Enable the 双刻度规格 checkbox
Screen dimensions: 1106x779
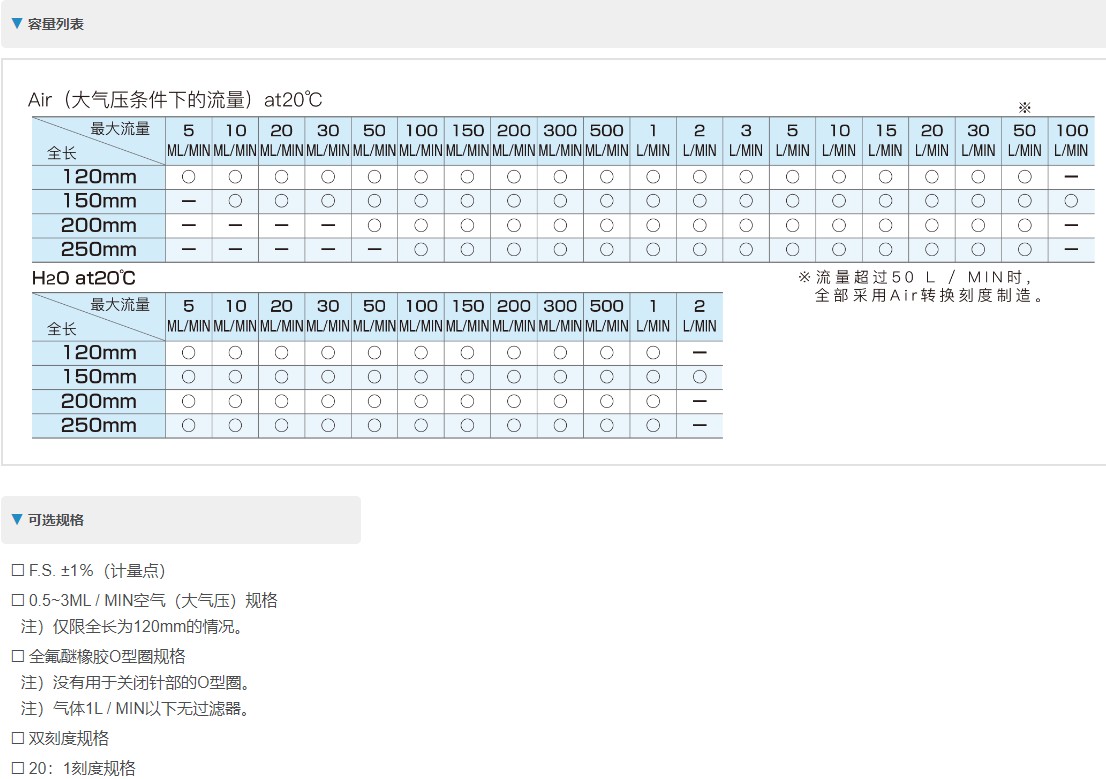pos(17,739)
